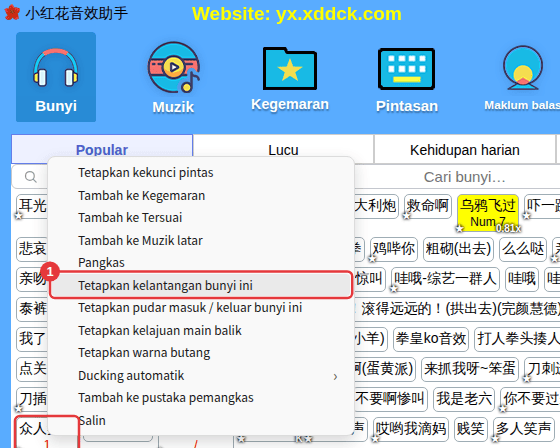
Task: Play the 贱笑 sound button
Action: (471, 429)
